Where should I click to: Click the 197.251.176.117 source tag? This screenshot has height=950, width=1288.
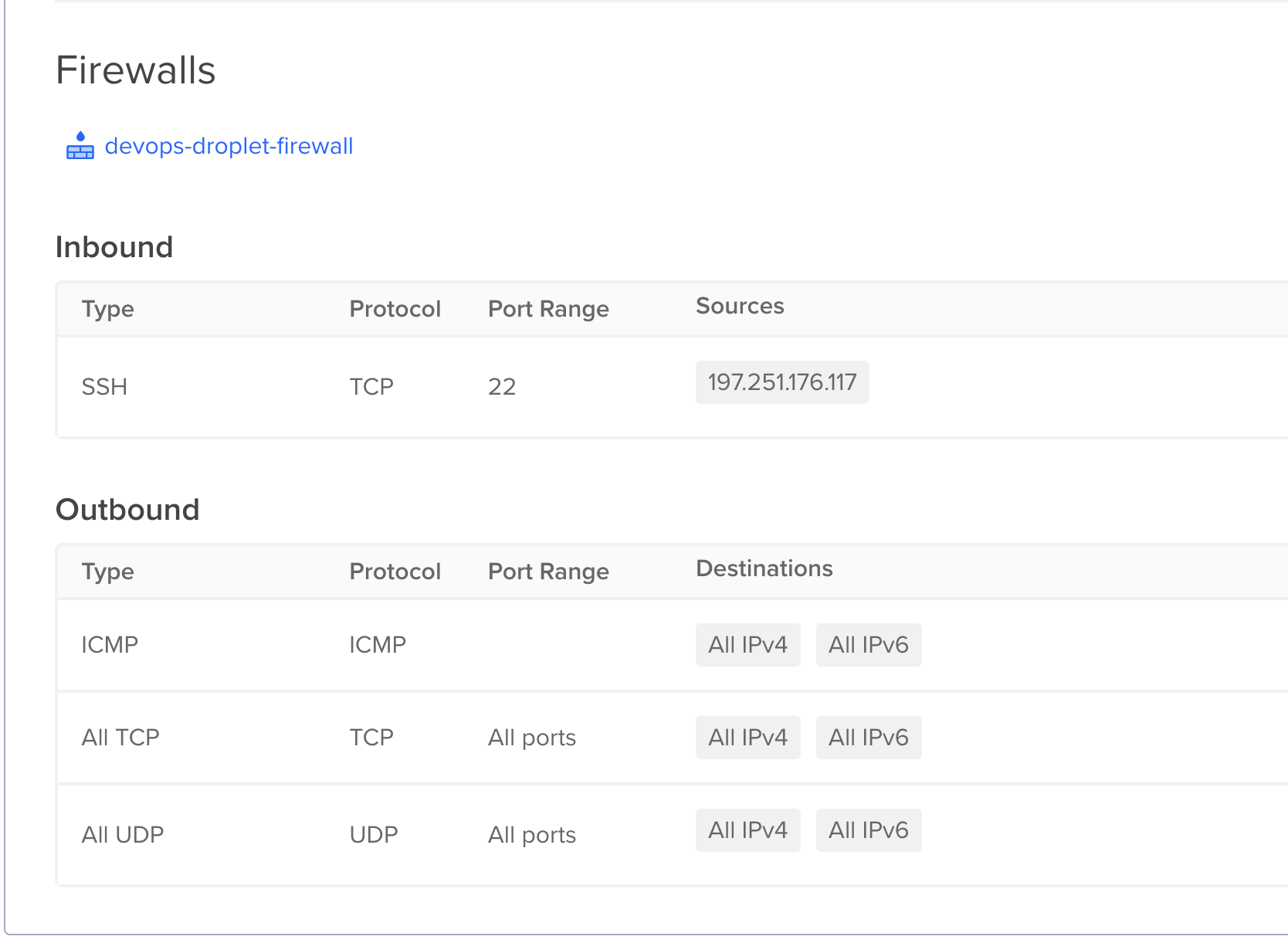(x=781, y=382)
